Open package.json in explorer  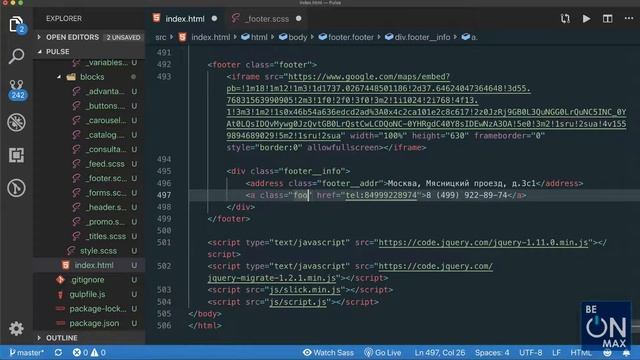click(x=94, y=323)
